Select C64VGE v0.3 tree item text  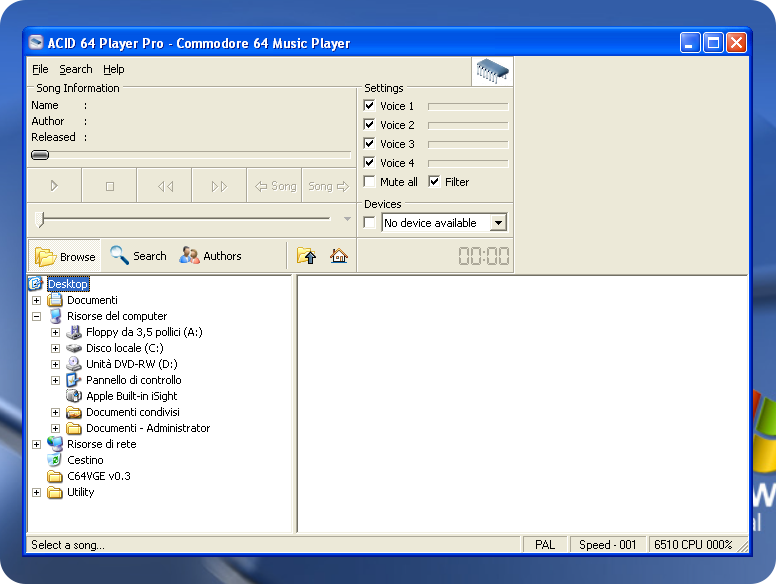99,476
